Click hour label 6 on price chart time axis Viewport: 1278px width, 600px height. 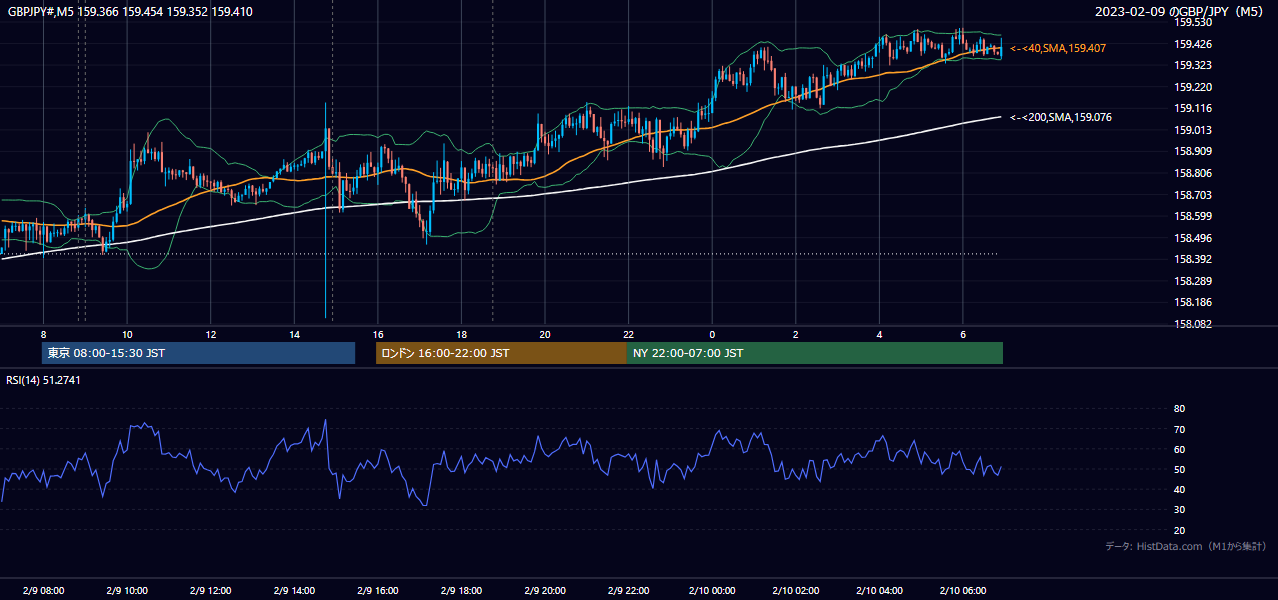coord(963,335)
